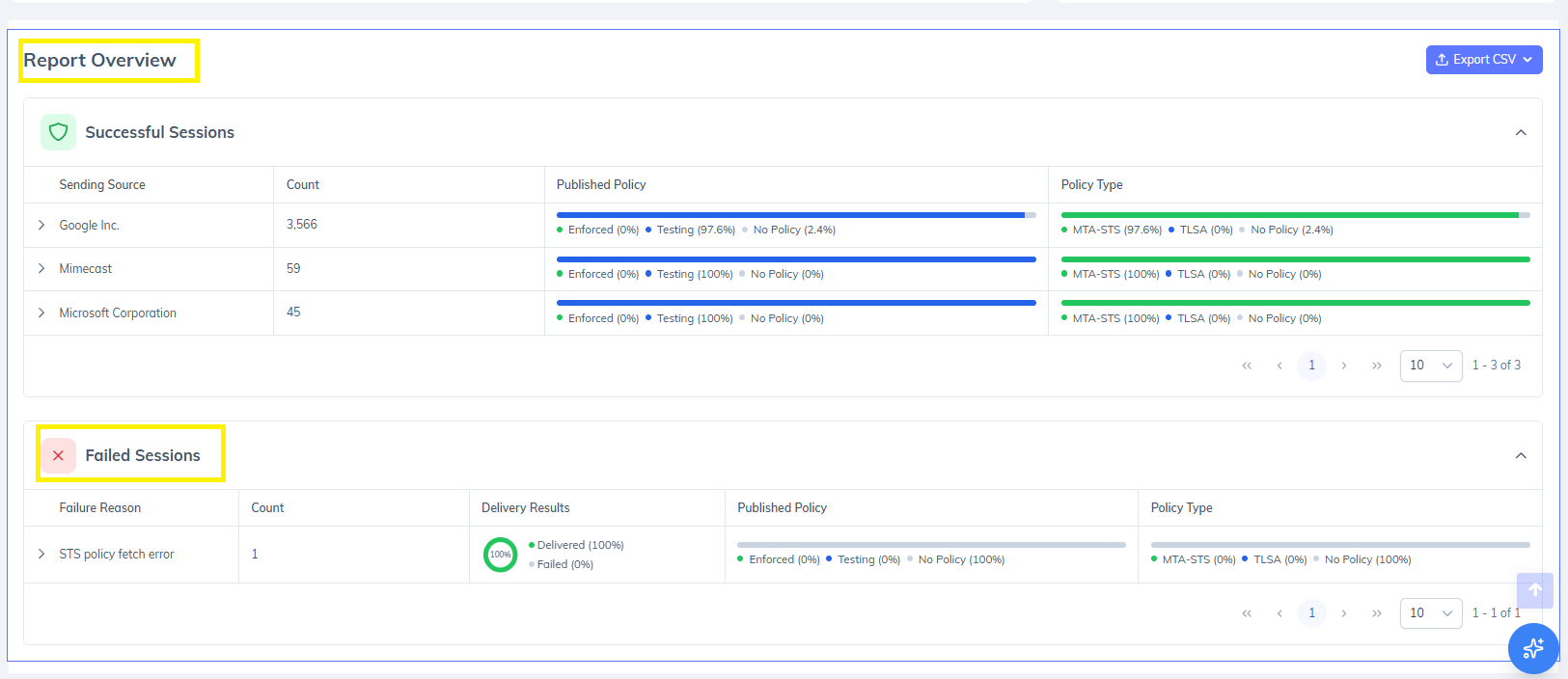
Task: Click the Failure Reason column header
Action: click(100, 508)
